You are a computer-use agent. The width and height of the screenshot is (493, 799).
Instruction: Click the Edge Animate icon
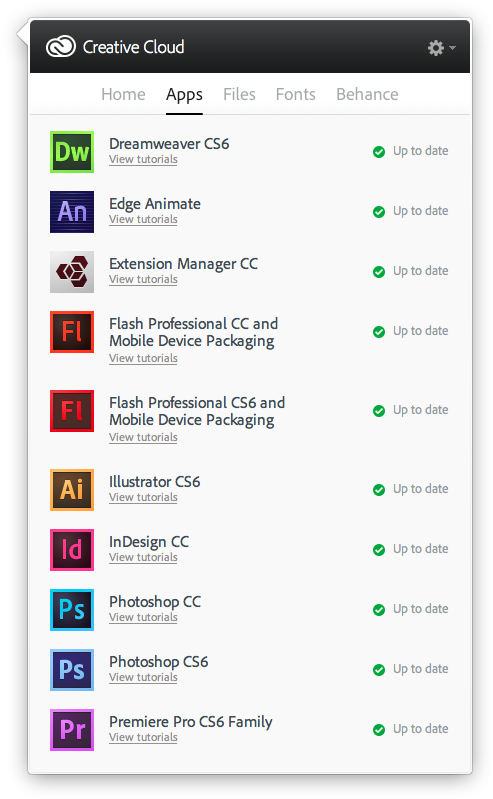pos(72,212)
